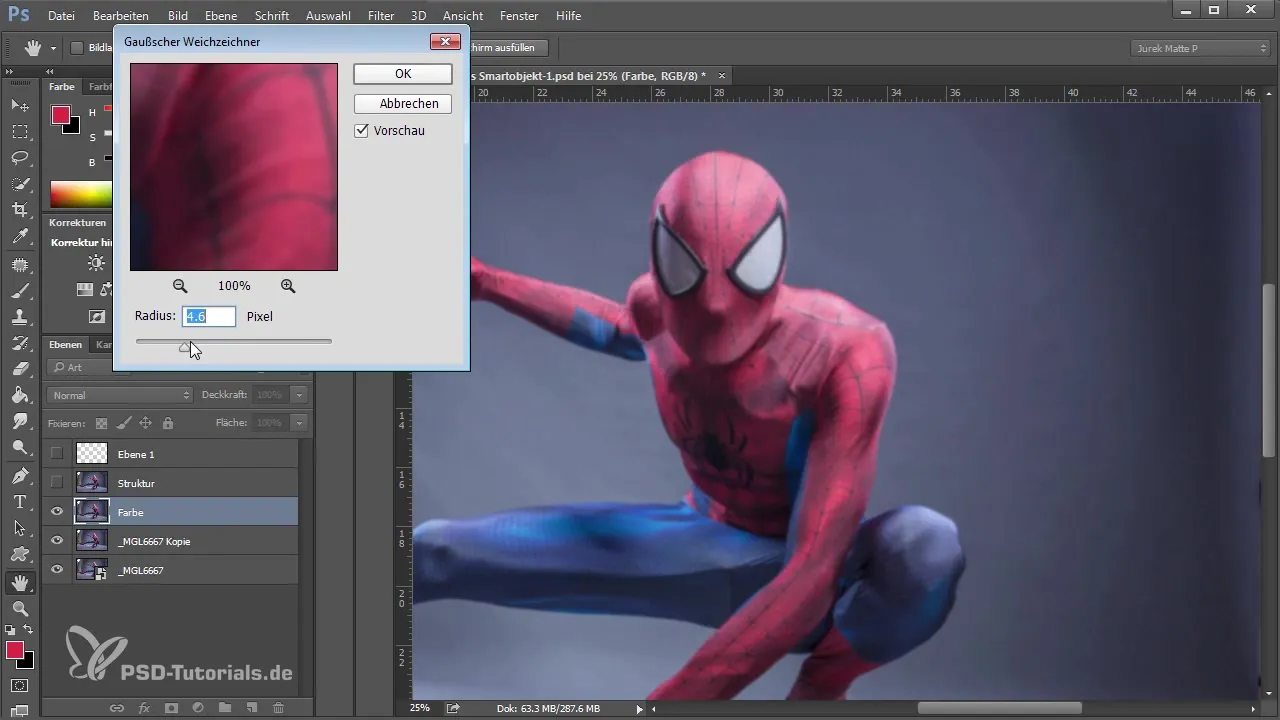This screenshot has height=720, width=1280.
Task: Select the Eraser tool
Action: pos(19,369)
